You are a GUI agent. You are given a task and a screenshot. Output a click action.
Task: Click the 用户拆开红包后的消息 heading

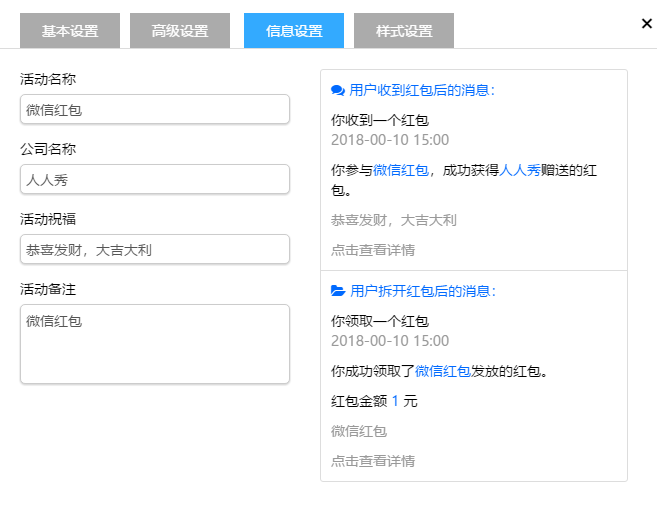click(423, 291)
